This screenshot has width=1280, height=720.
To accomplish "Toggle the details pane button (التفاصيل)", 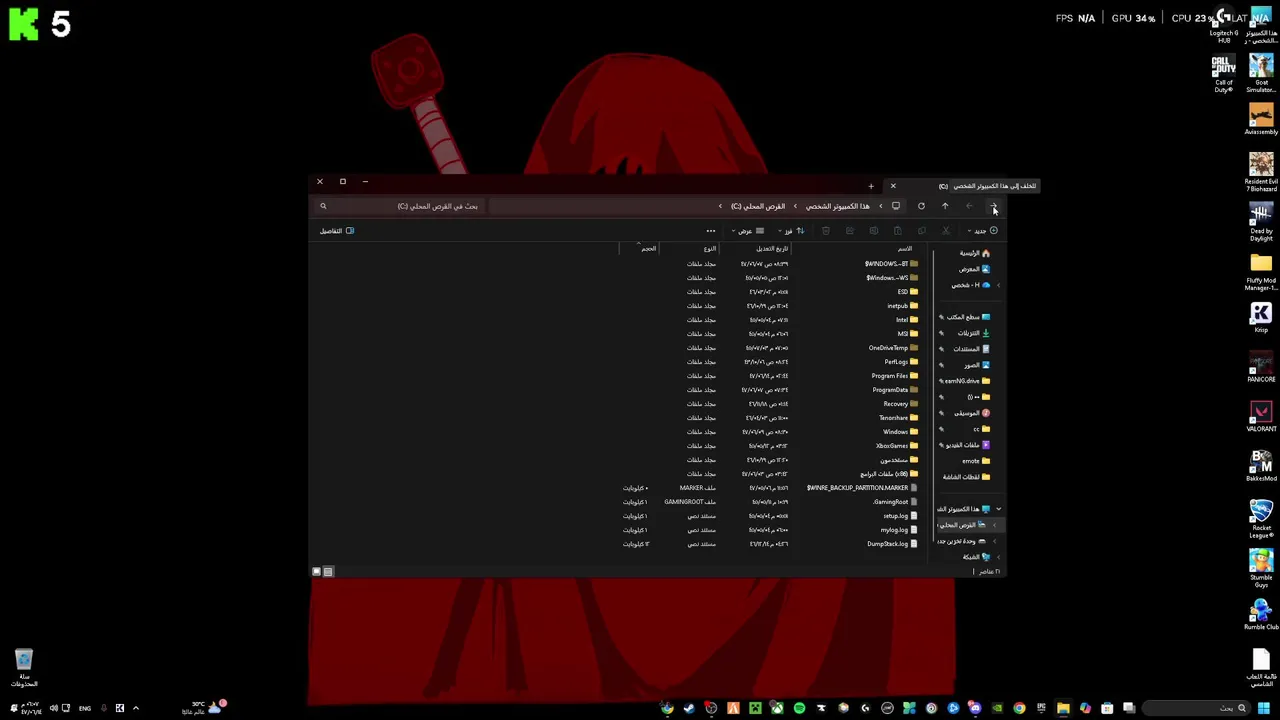I will coord(337,231).
